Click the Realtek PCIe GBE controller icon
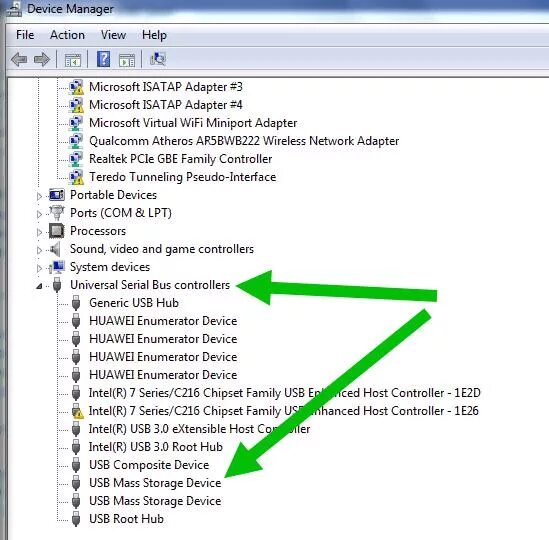Image resolution: width=549 pixels, height=540 pixels. pos(76,159)
